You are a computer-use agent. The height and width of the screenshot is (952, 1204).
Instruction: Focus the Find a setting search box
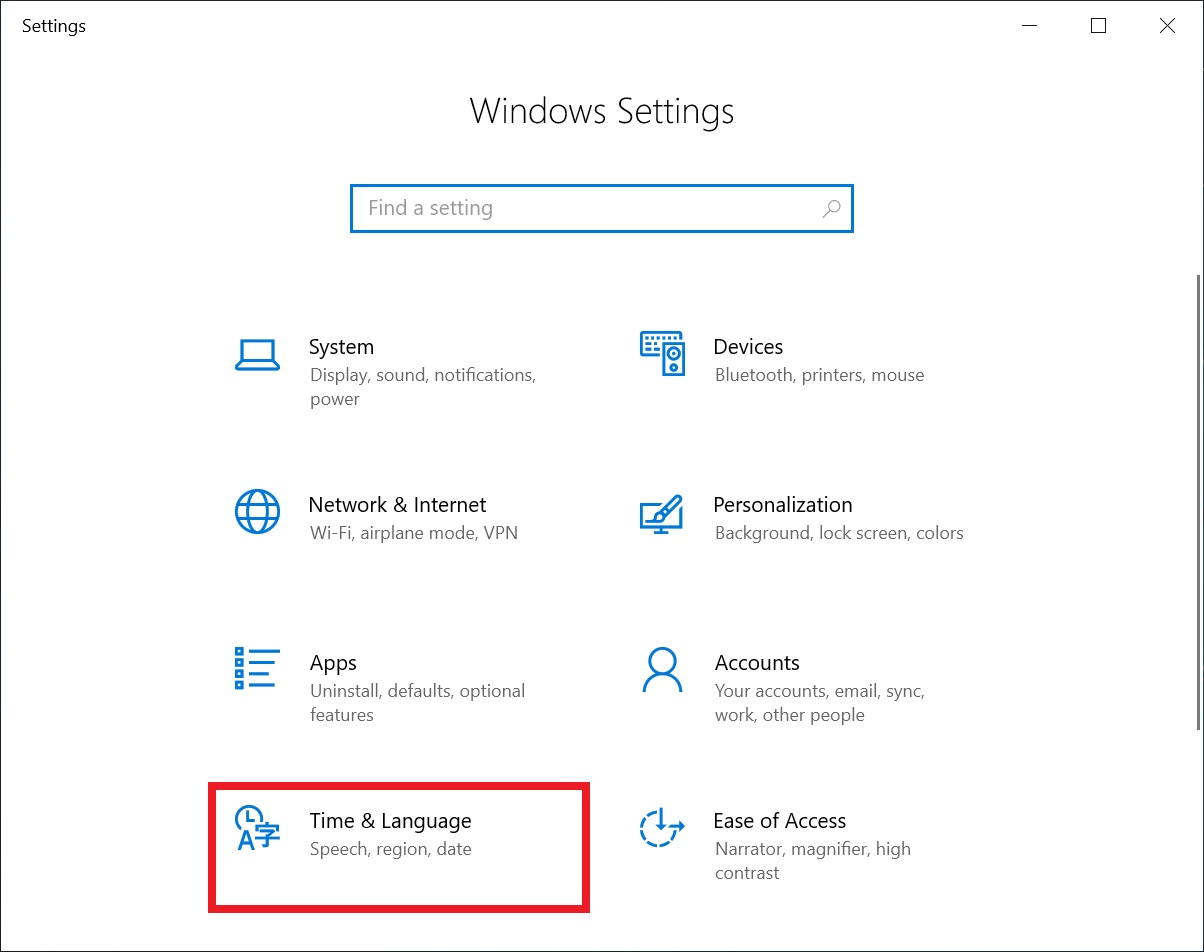pos(602,208)
